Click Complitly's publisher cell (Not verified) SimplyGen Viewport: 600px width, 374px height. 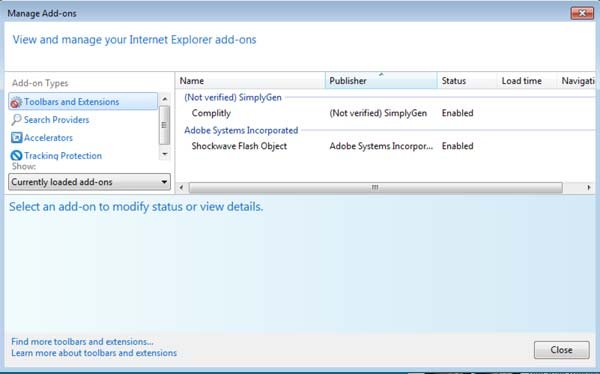point(378,113)
